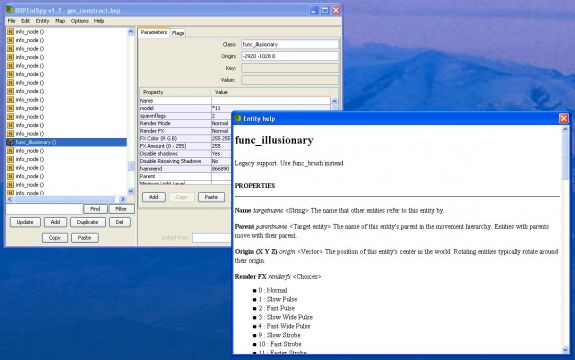Click entity list horizontal scroll right arrow
575x360 pixels.
(x=123, y=199)
